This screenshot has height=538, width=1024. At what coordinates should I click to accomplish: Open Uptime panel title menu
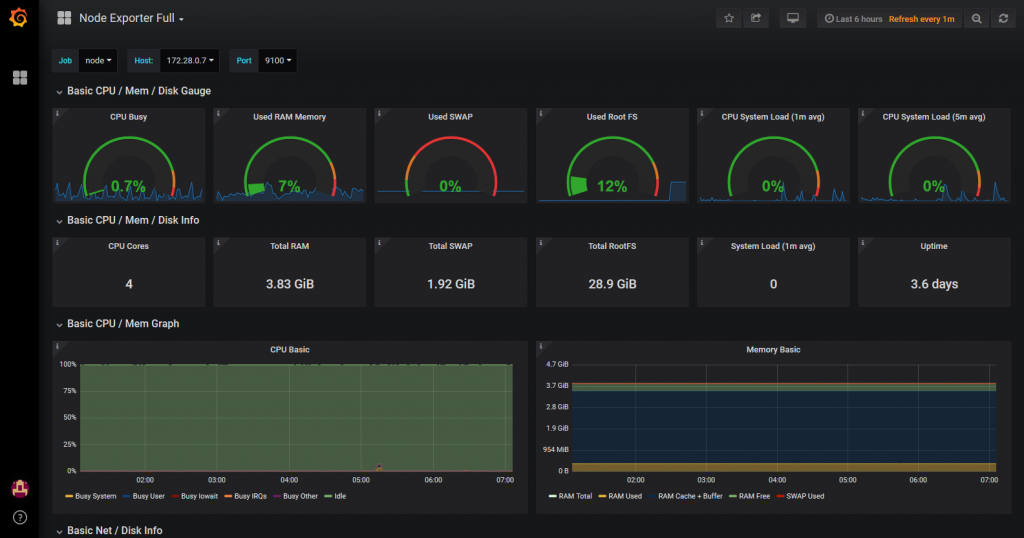934,246
